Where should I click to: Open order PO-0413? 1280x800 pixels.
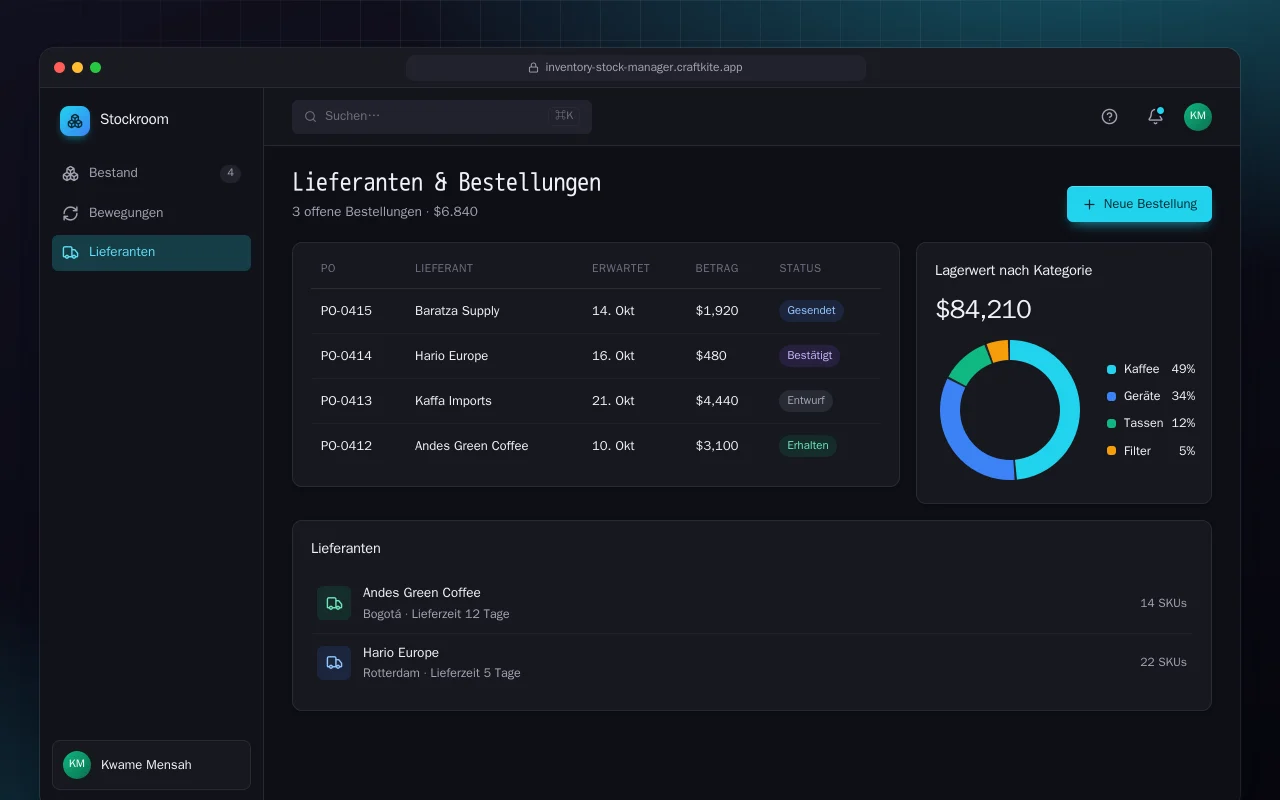click(346, 401)
